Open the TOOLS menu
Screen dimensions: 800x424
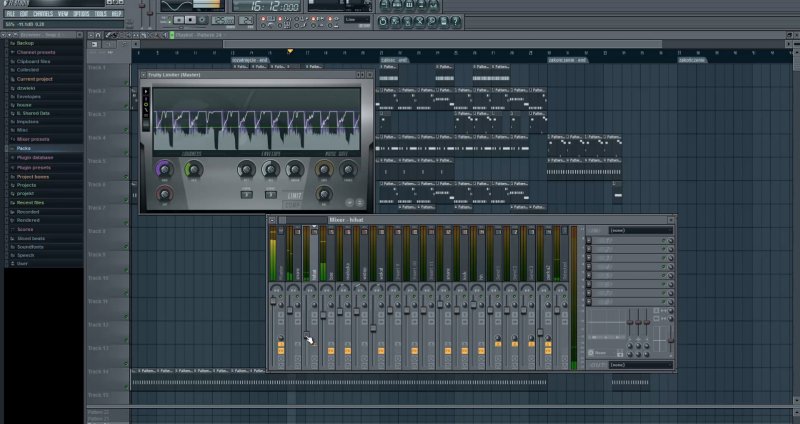point(100,14)
